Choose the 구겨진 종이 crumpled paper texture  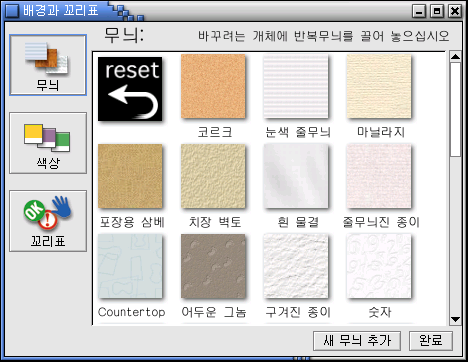296,266
